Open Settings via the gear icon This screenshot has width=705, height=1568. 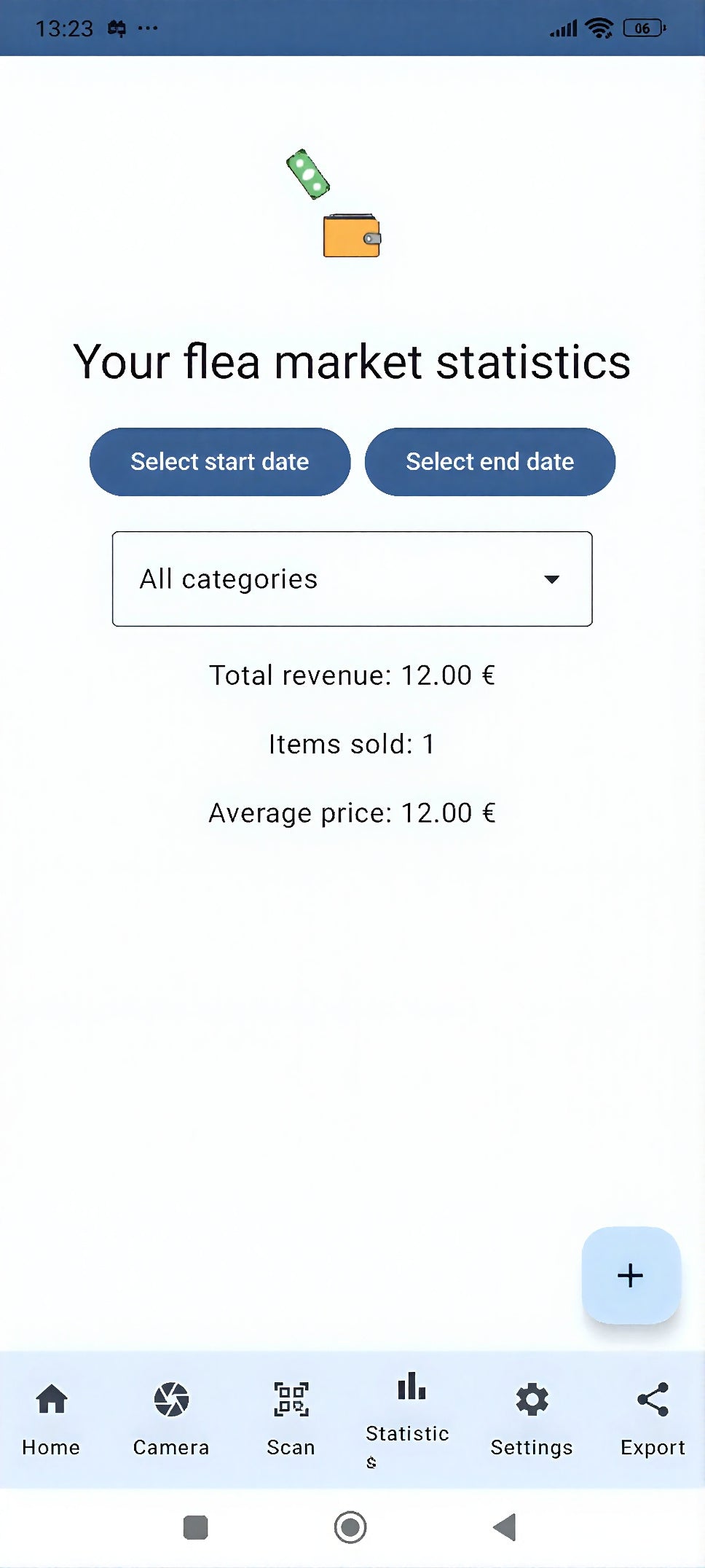532,1399
